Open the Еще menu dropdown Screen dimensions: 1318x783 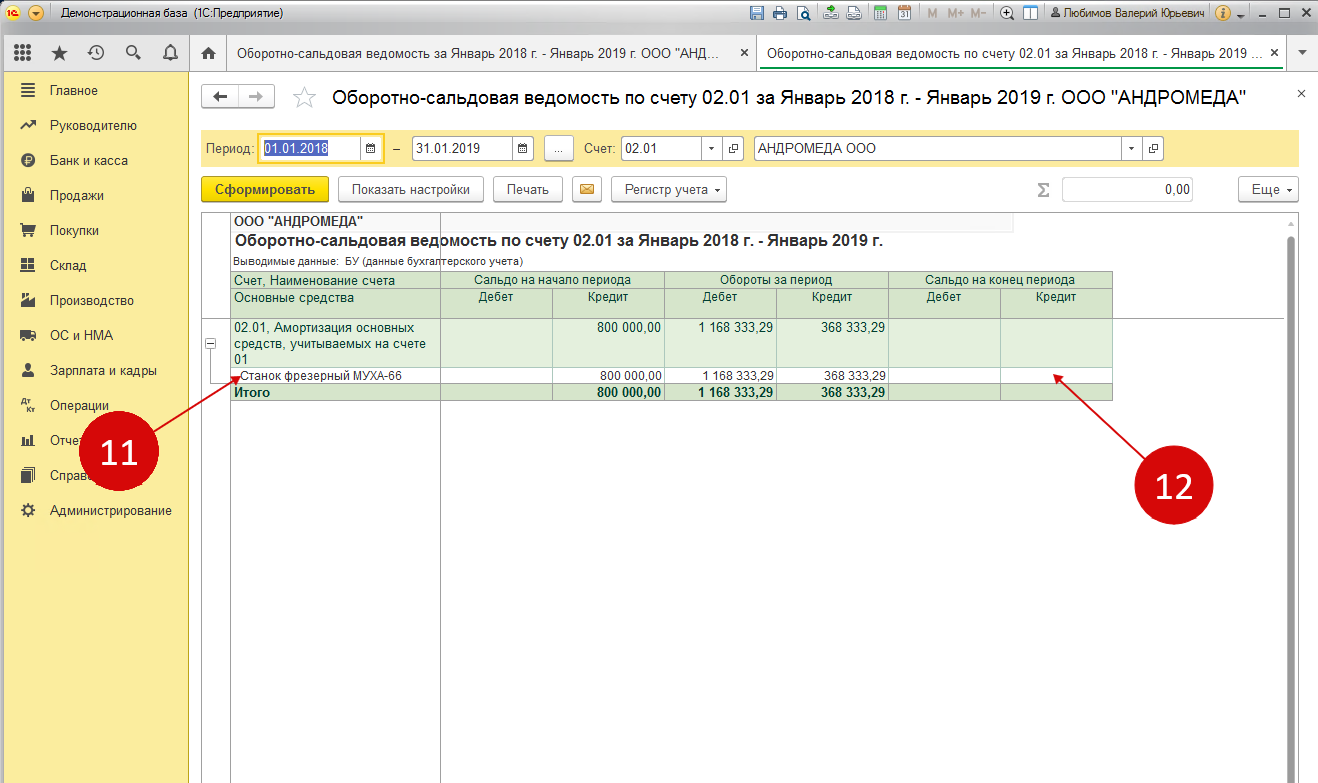coord(1268,189)
